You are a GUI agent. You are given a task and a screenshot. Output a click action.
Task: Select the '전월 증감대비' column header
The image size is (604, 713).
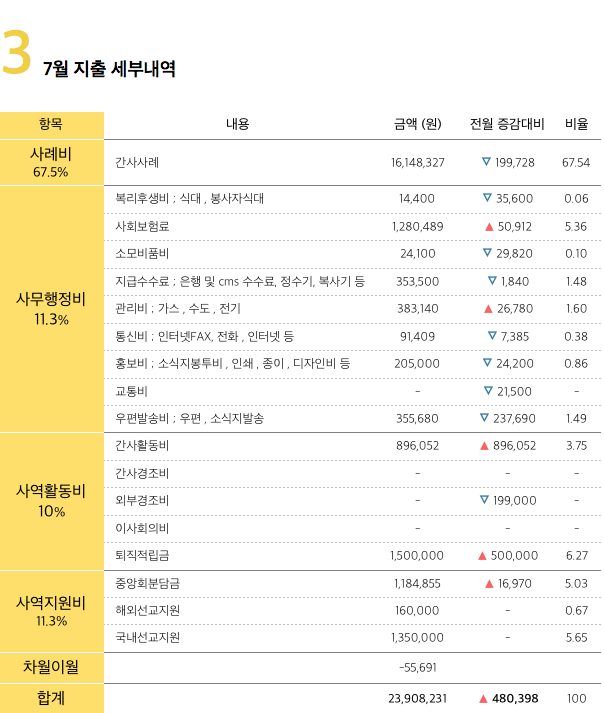tap(507, 124)
